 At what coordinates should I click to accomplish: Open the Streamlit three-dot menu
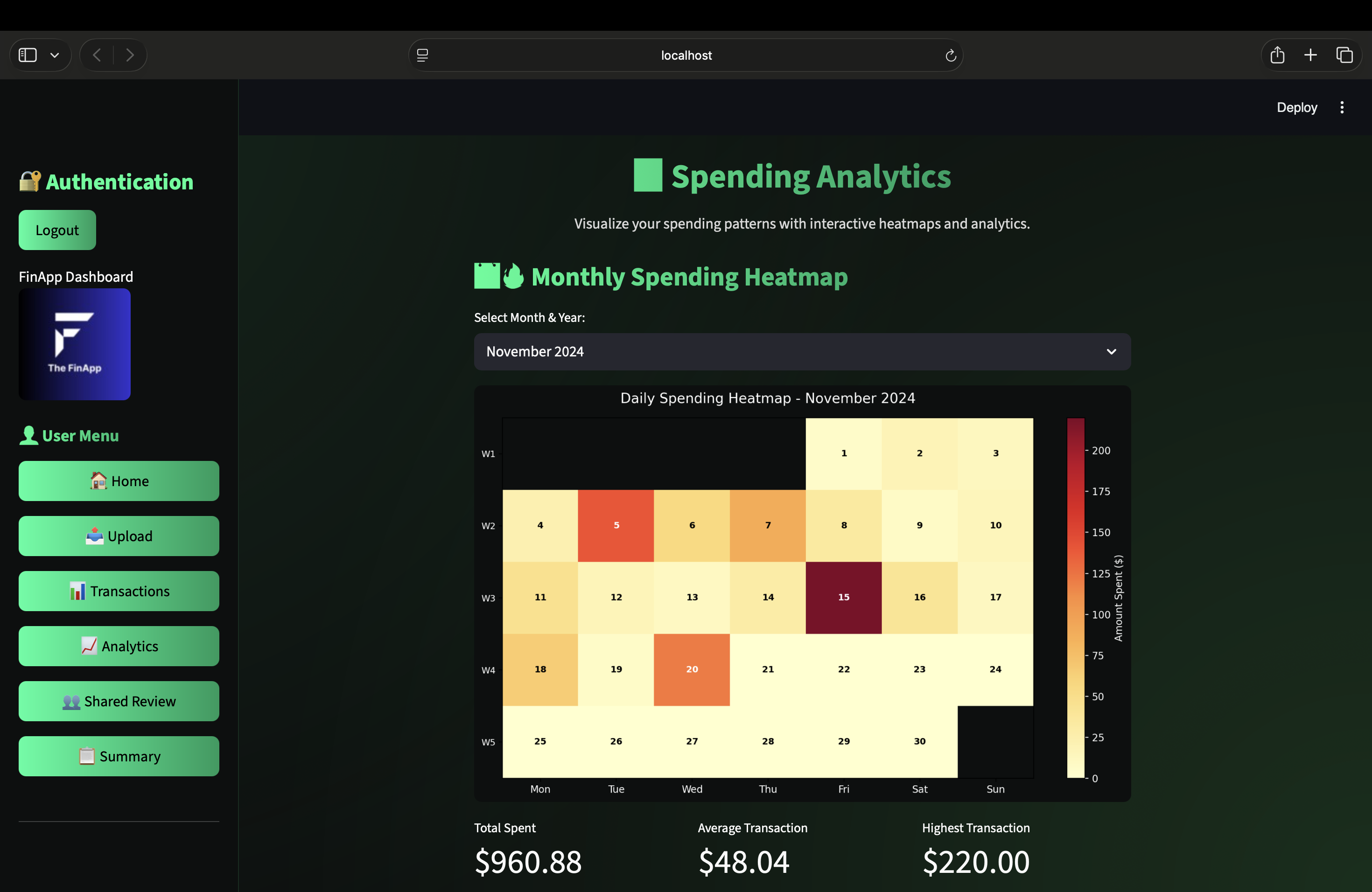(x=1342, y=108)
